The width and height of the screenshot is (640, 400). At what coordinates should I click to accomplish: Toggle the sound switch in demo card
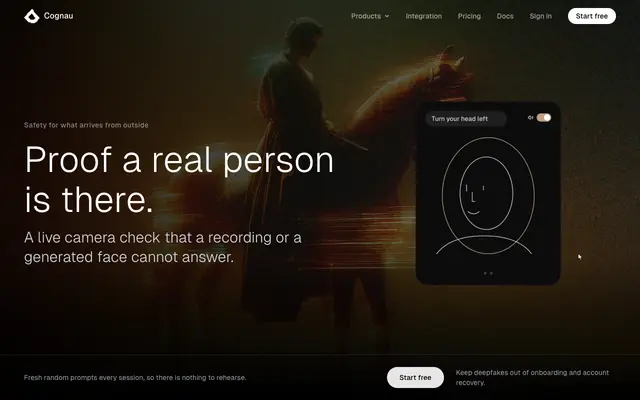coord(544,118)
